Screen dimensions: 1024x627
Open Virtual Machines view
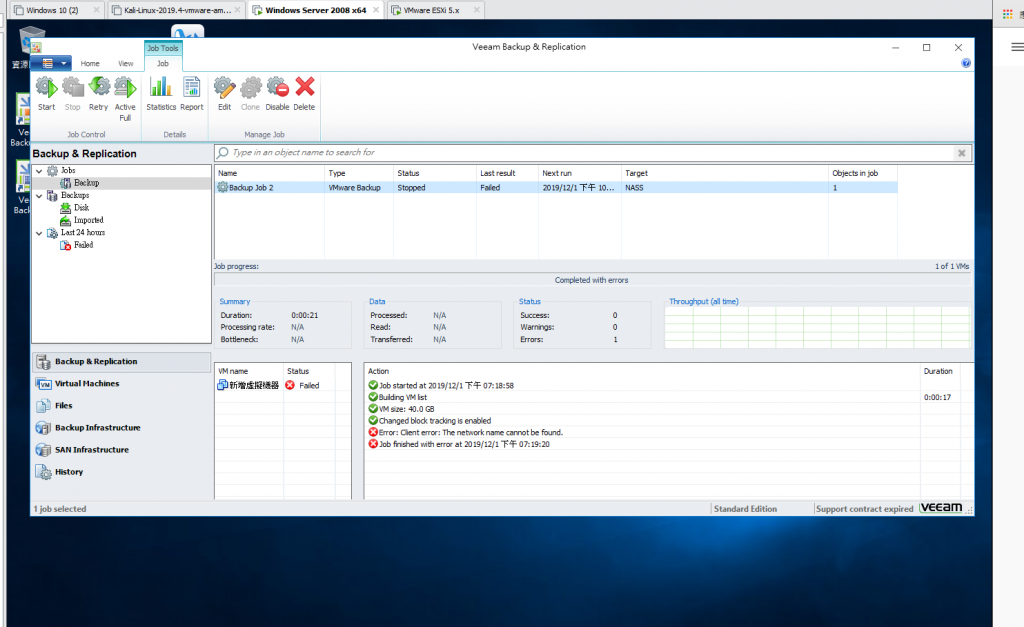tap(121, 384)
